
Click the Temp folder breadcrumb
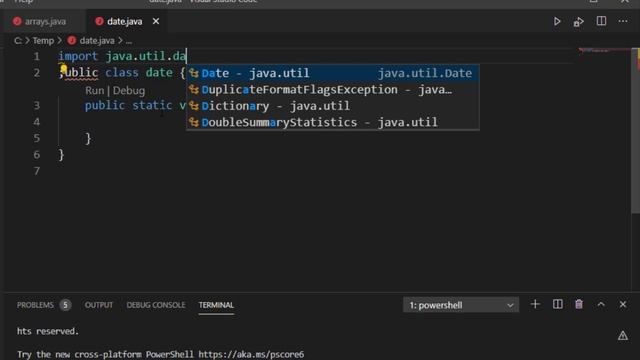pos(43,41)
